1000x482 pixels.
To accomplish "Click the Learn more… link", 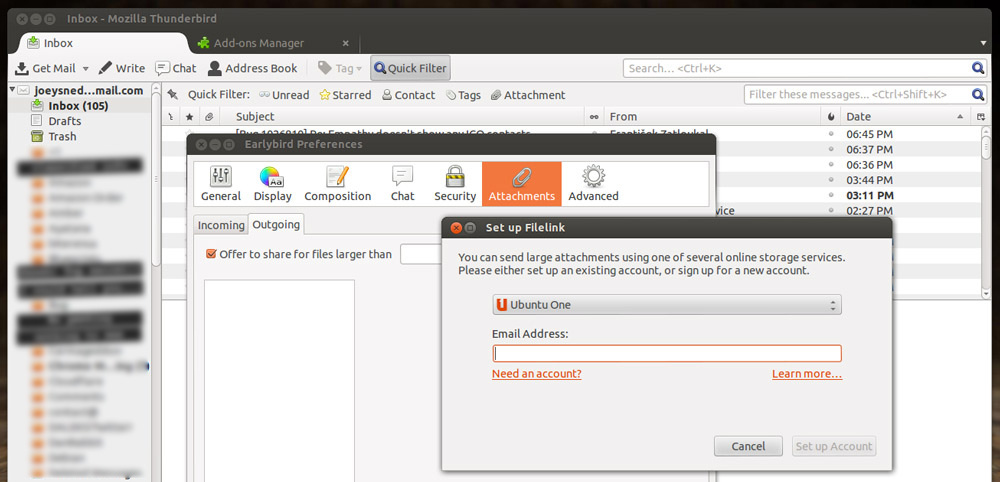I will [x=807, y=374].
